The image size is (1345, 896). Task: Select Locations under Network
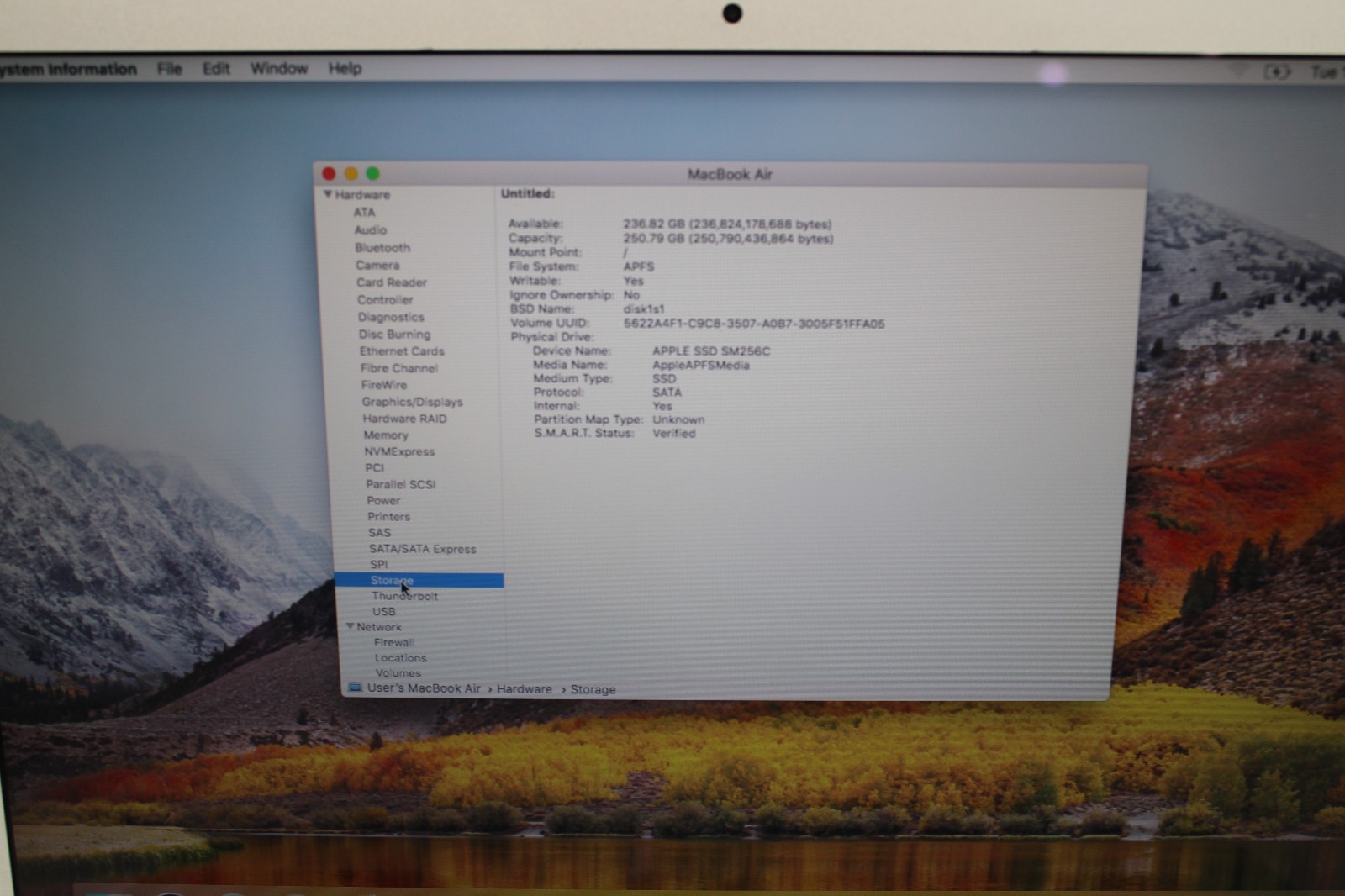point(400,658)
